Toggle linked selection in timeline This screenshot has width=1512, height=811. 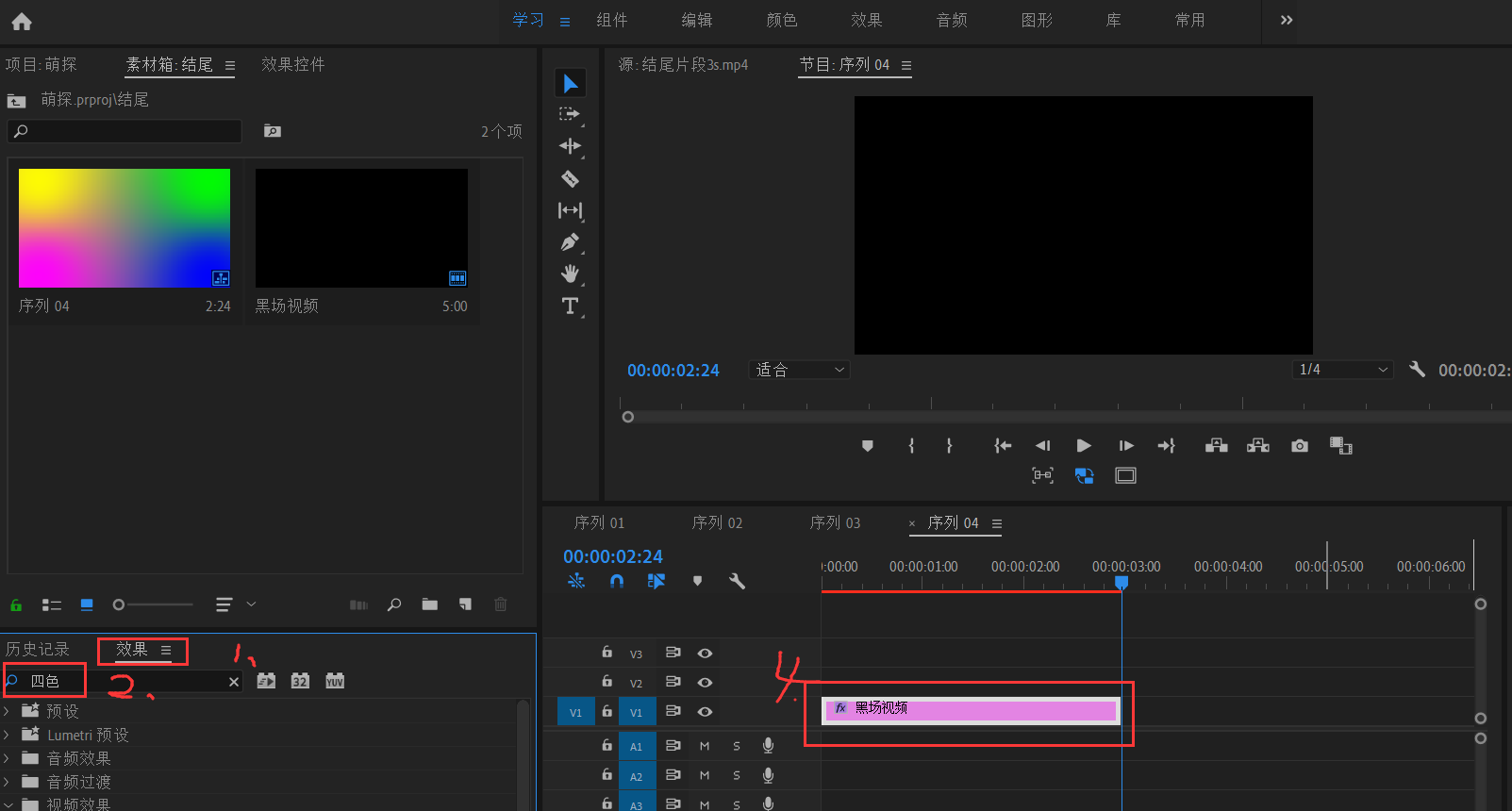(x=656, y=581)
